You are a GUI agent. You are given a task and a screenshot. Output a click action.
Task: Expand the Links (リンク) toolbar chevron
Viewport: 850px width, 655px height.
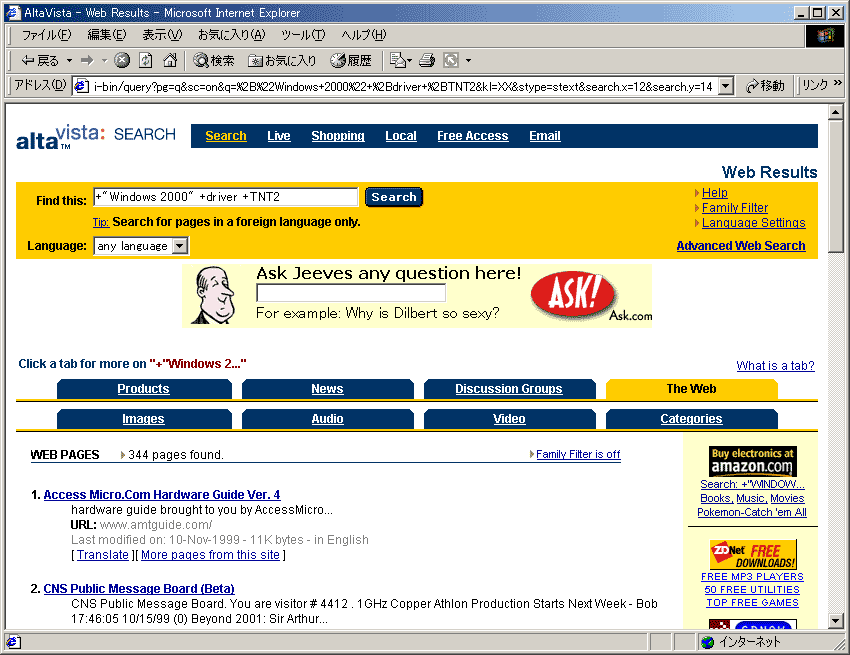pyautogui.click(x=838, y=82)
